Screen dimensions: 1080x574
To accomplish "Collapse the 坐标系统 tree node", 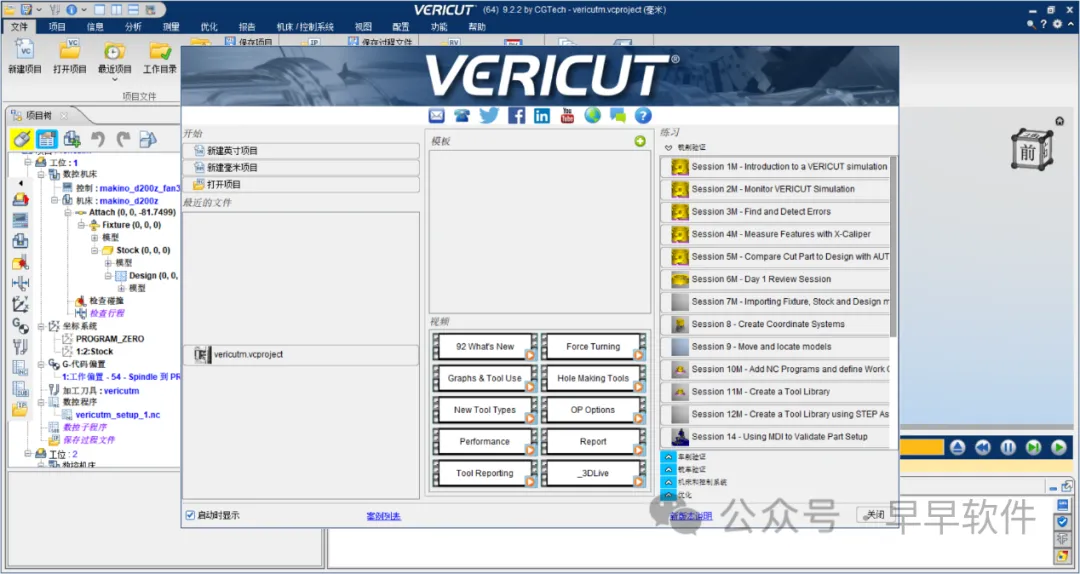I will point(41,326).
